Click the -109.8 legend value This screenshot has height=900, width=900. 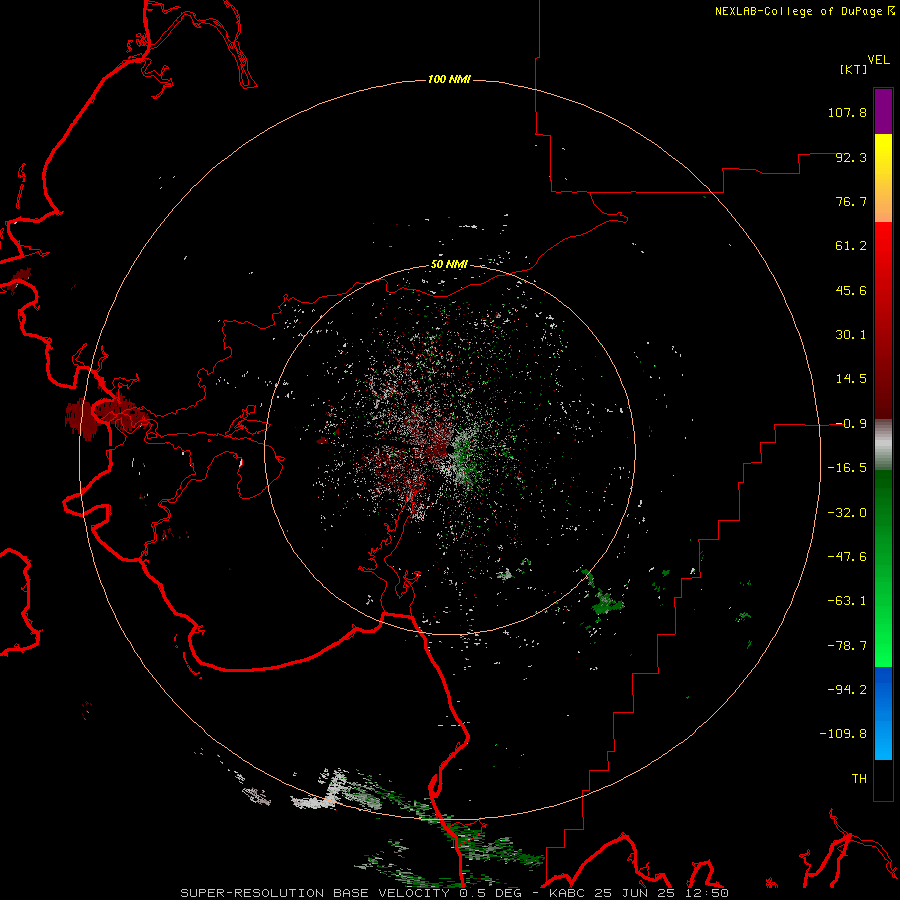tap(843, 734)
